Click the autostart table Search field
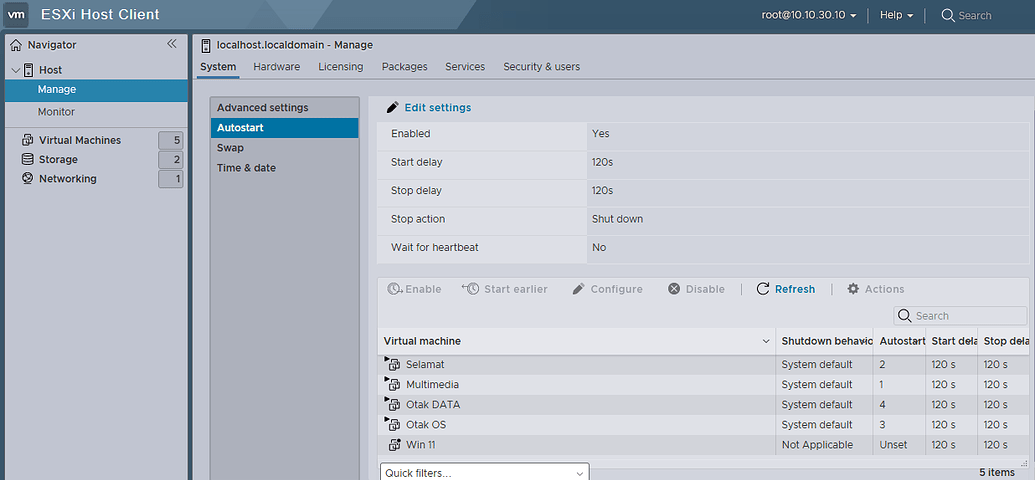The width and height of the screenshot is (1035, 480). pyautogui.click(x=960, y=316)
